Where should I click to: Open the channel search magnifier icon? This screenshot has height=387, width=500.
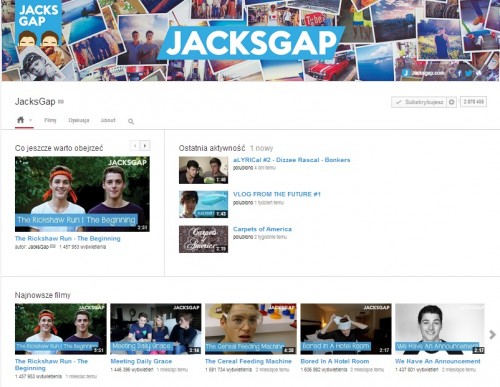[x=131, y=121]
